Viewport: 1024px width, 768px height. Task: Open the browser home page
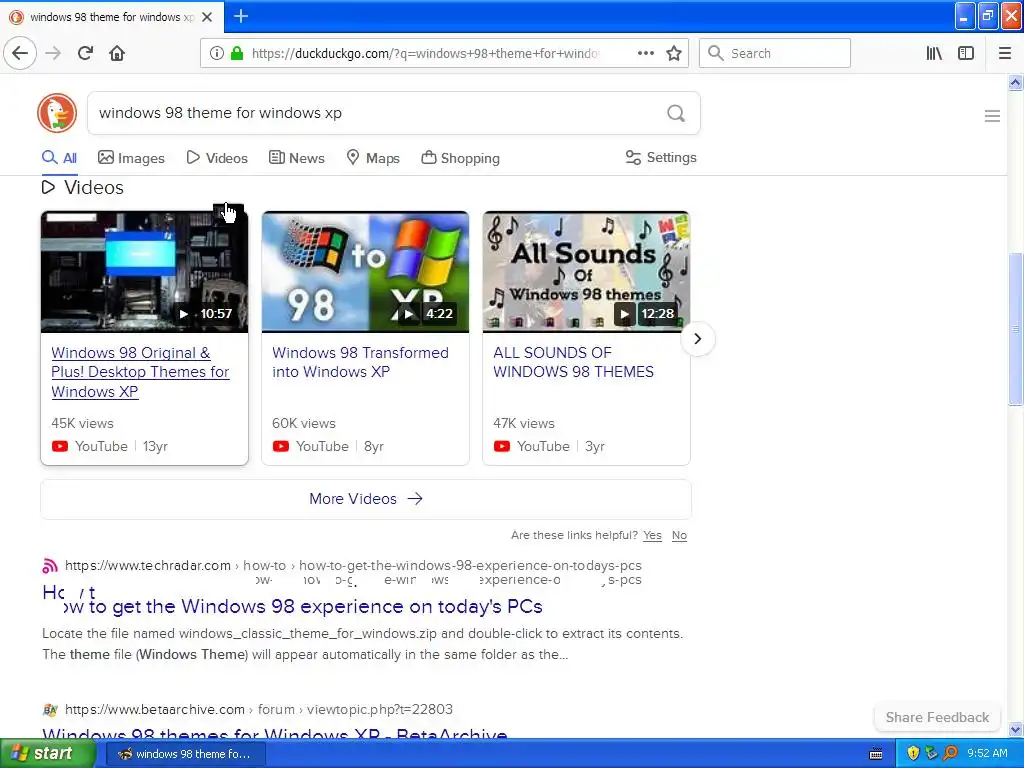[117, 53]
